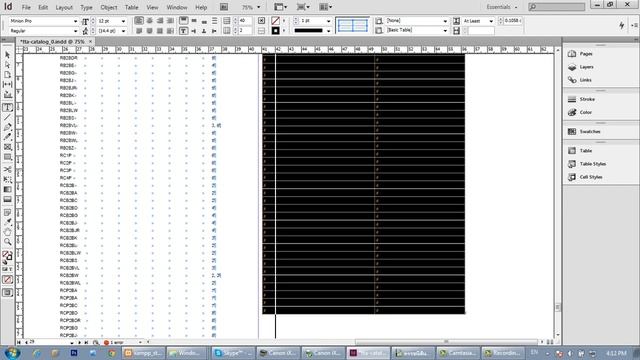
Task: Select the Zoom magnifier tool
Action: click(7, 242)
